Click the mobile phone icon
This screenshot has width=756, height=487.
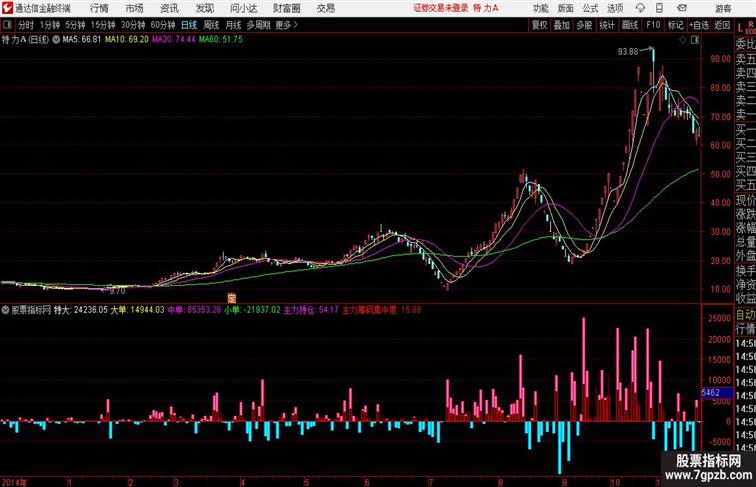(659, 8)
